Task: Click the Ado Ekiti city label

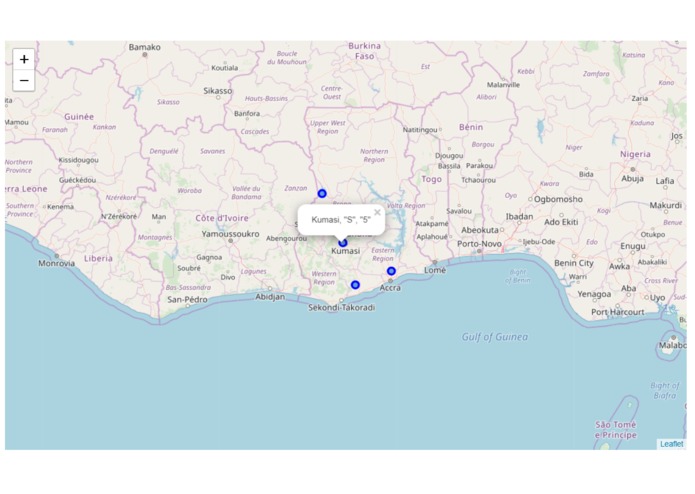Action: point(561,222)
